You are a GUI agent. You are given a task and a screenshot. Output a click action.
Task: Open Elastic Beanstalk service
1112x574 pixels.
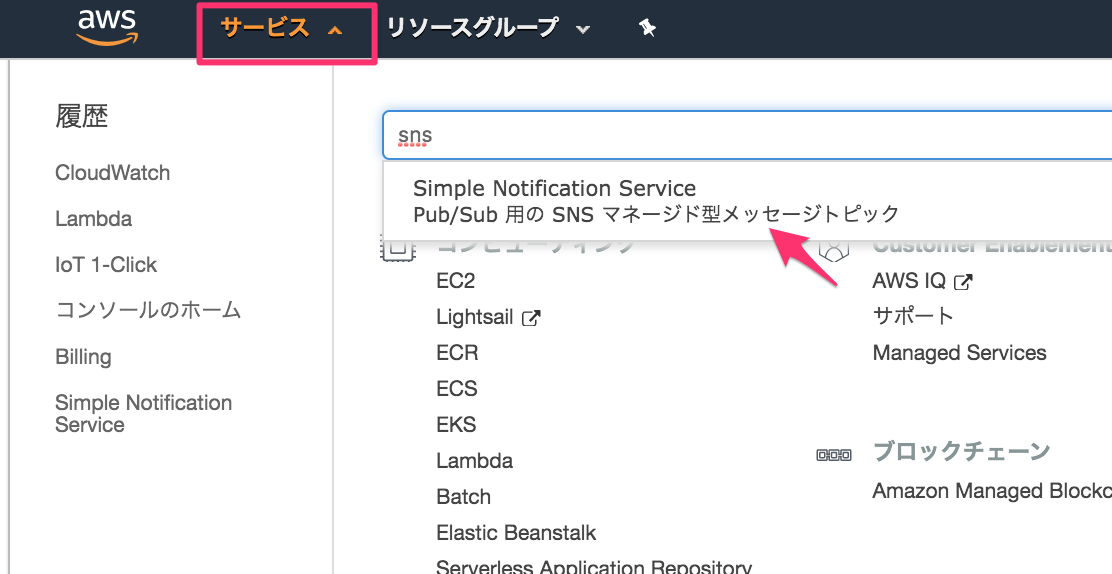[516, 532]
